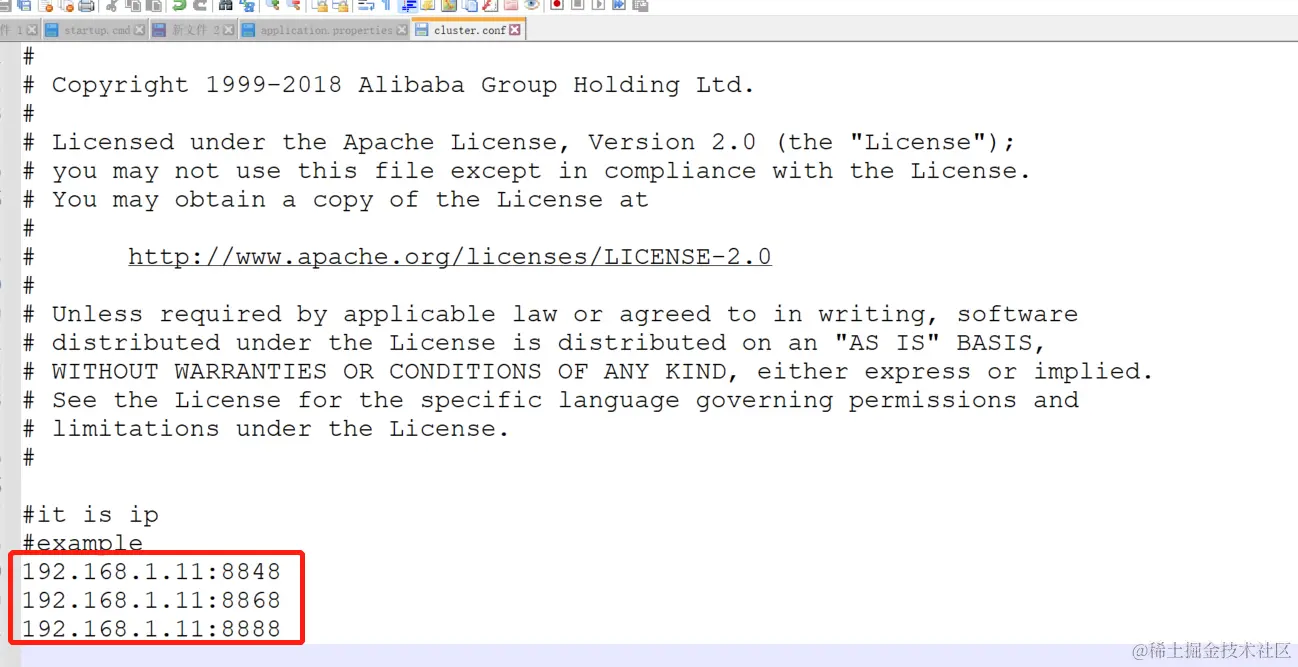1298x667 pixels.
Task: Click the line 192.168.1.11:8868
Action: [152, 601]
